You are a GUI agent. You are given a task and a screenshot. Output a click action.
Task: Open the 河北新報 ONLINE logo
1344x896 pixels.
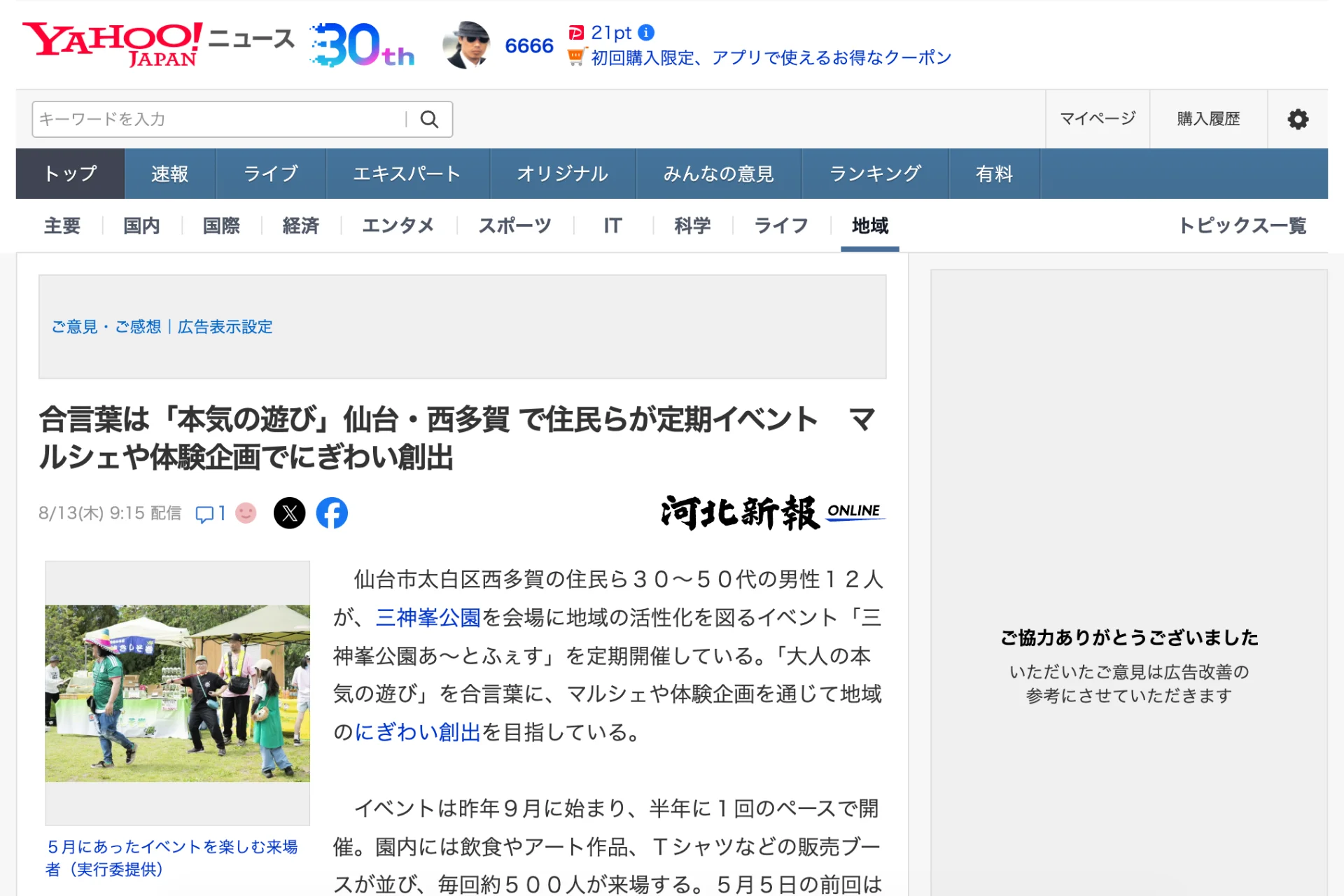click(773, 512)
